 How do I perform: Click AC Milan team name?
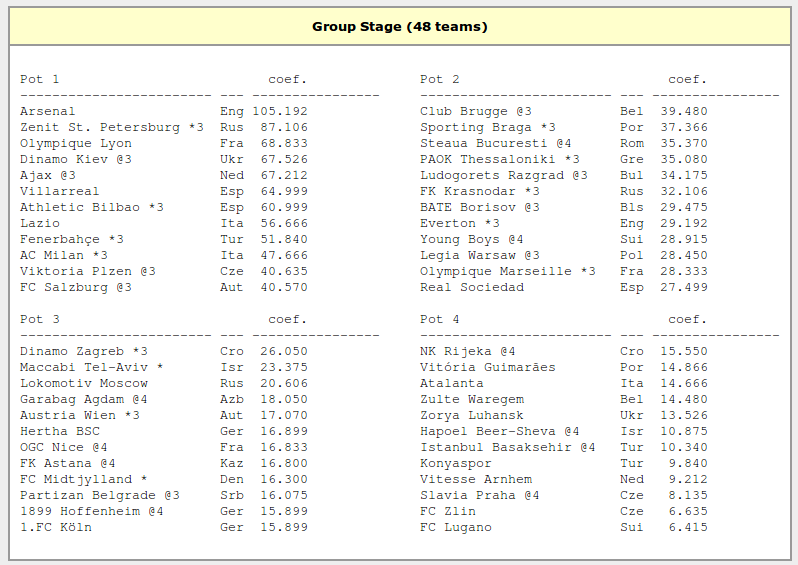pyautogui.click(x=51, y=255)
